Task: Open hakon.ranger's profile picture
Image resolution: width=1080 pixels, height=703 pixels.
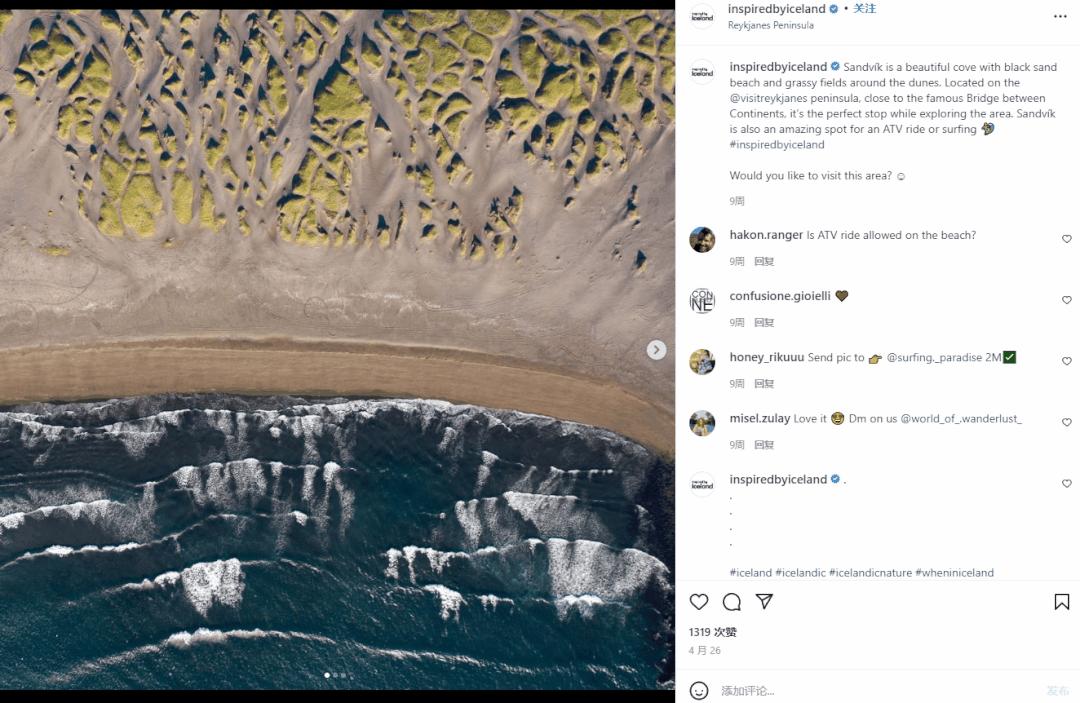Action: tap(702, 240)
